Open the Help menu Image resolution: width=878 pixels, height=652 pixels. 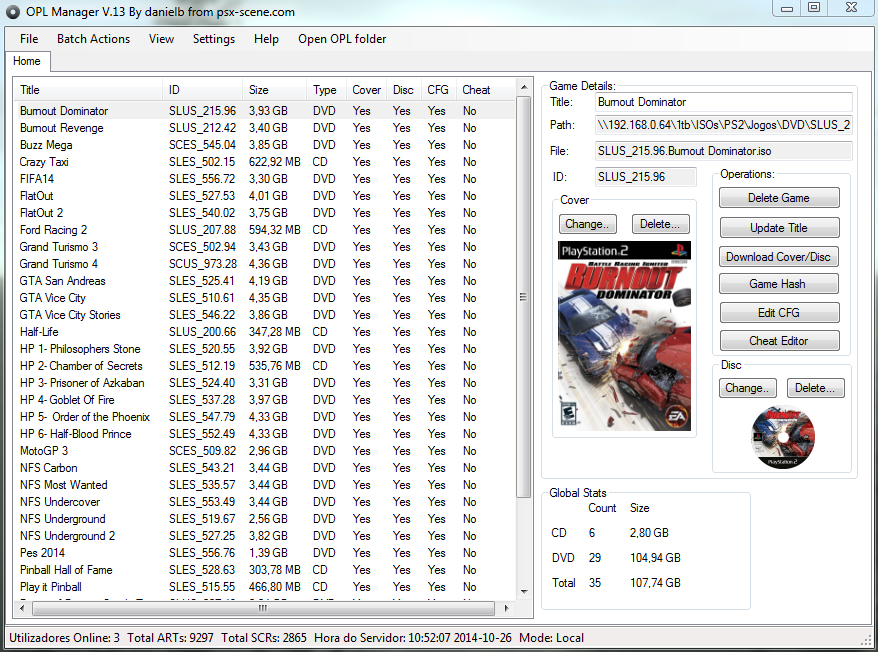266,39
